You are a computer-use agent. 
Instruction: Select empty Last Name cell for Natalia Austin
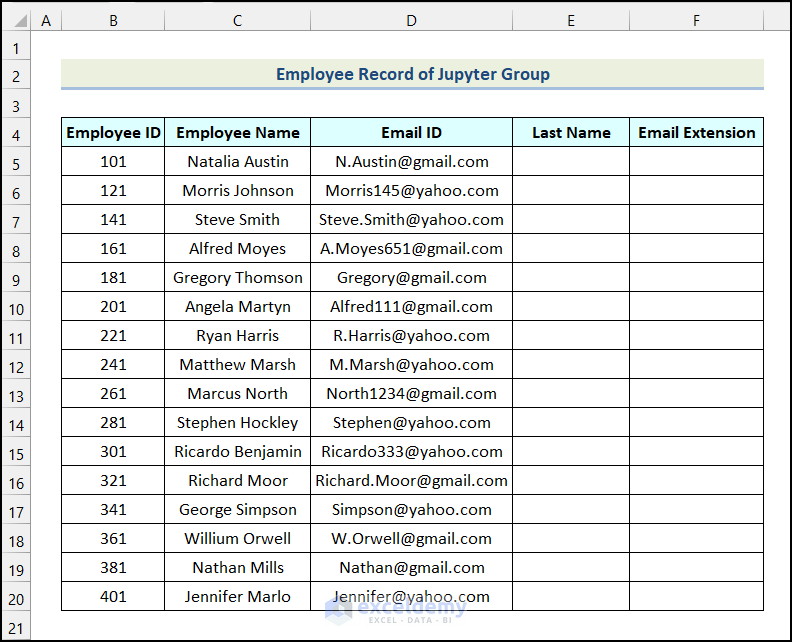[x=571, y=162]
